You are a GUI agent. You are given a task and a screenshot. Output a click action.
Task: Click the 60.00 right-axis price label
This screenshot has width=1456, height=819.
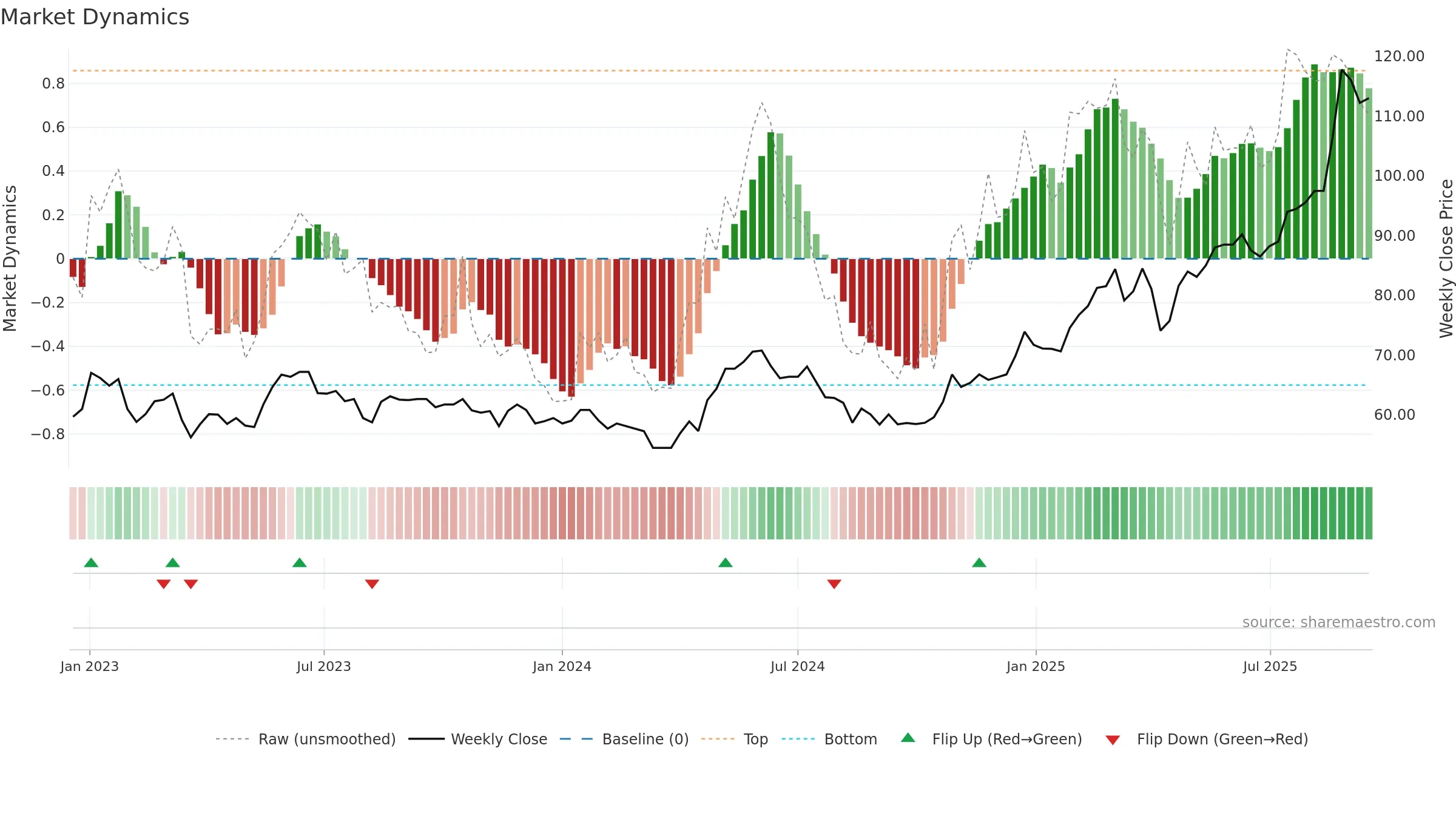(1395, 414)
